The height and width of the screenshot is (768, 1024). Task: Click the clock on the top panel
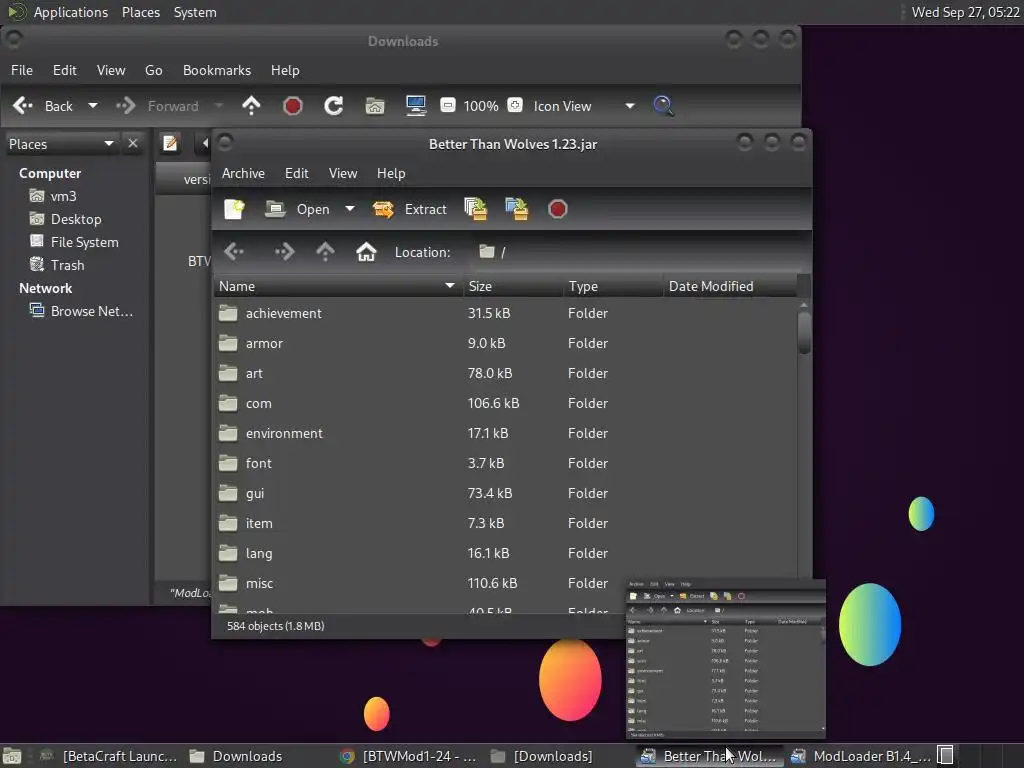click(965, 12)
